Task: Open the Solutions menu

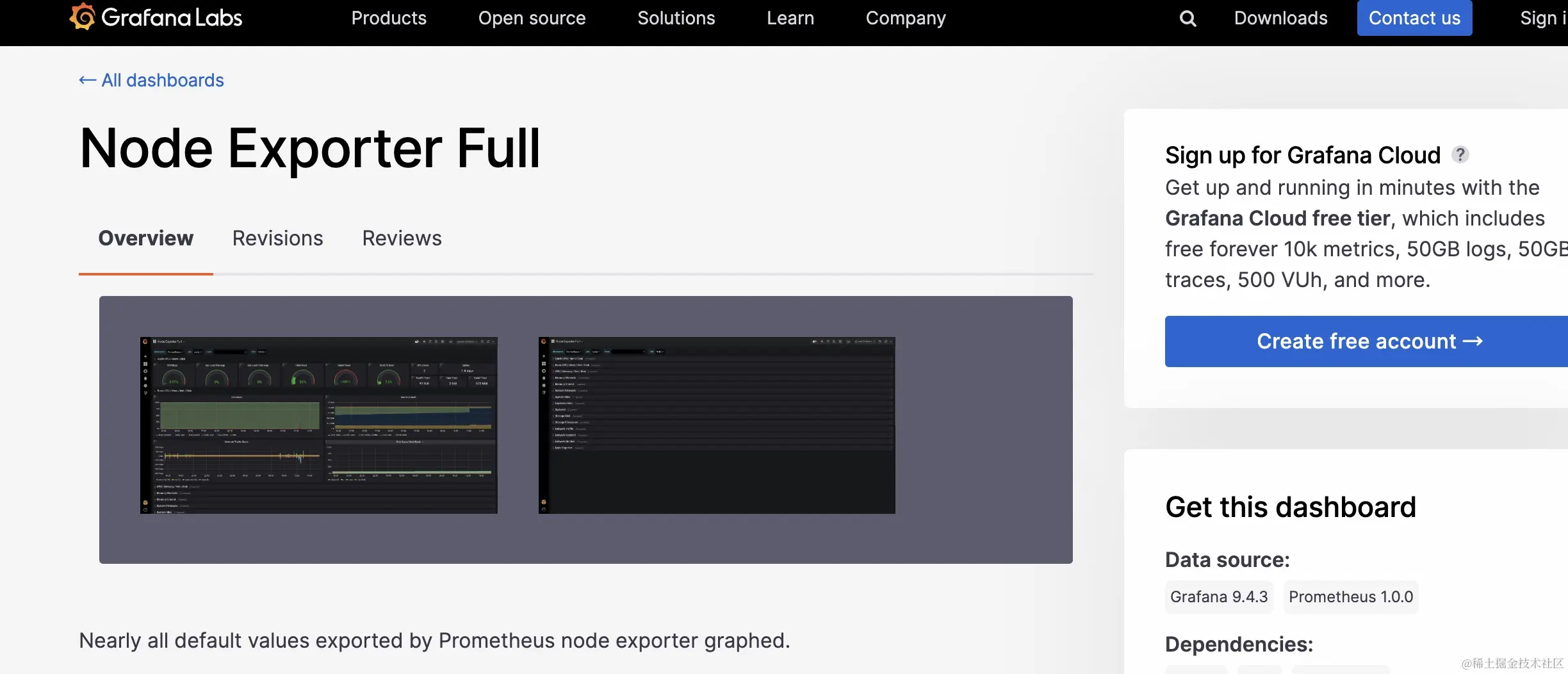Action: (x=676, y=18)
